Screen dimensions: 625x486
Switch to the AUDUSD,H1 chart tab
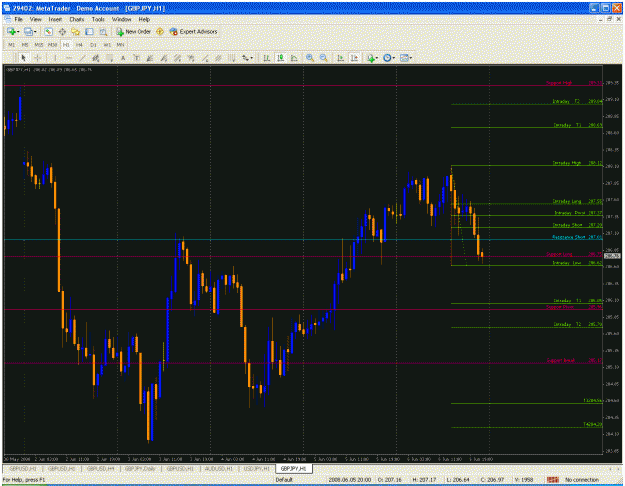pos(219,469)
